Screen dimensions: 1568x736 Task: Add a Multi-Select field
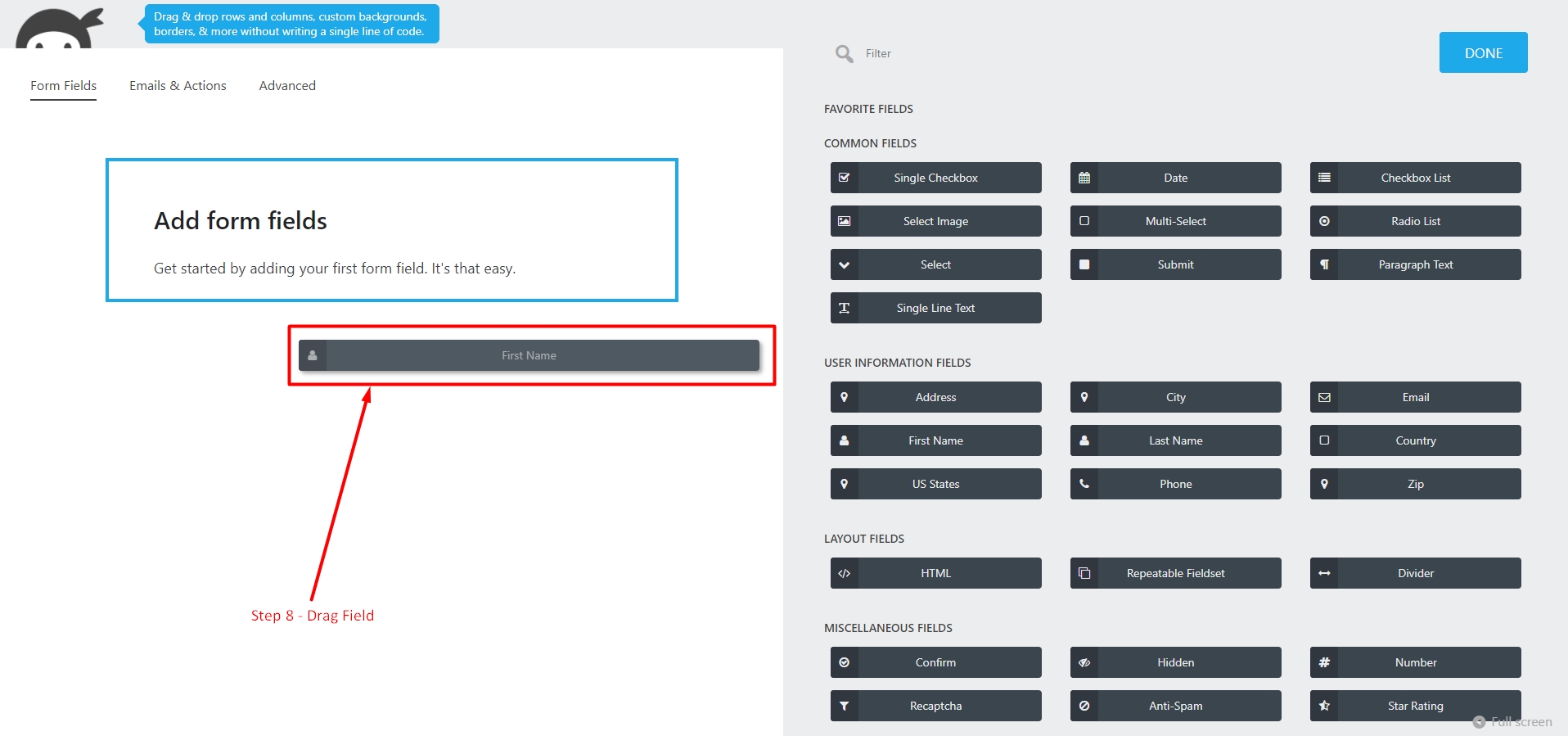[1175, 221]
